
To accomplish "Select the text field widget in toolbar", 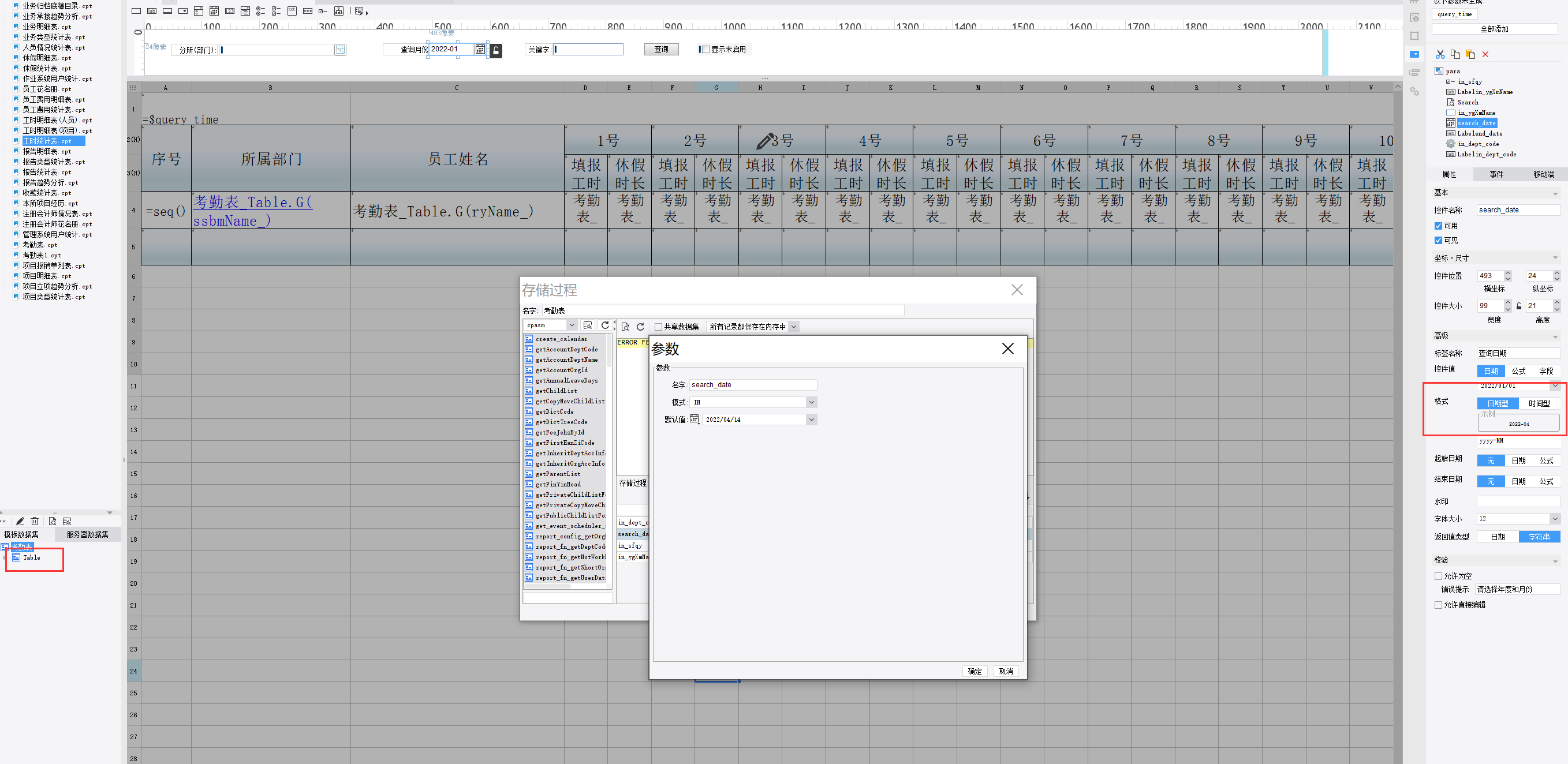I will point(136,11).
